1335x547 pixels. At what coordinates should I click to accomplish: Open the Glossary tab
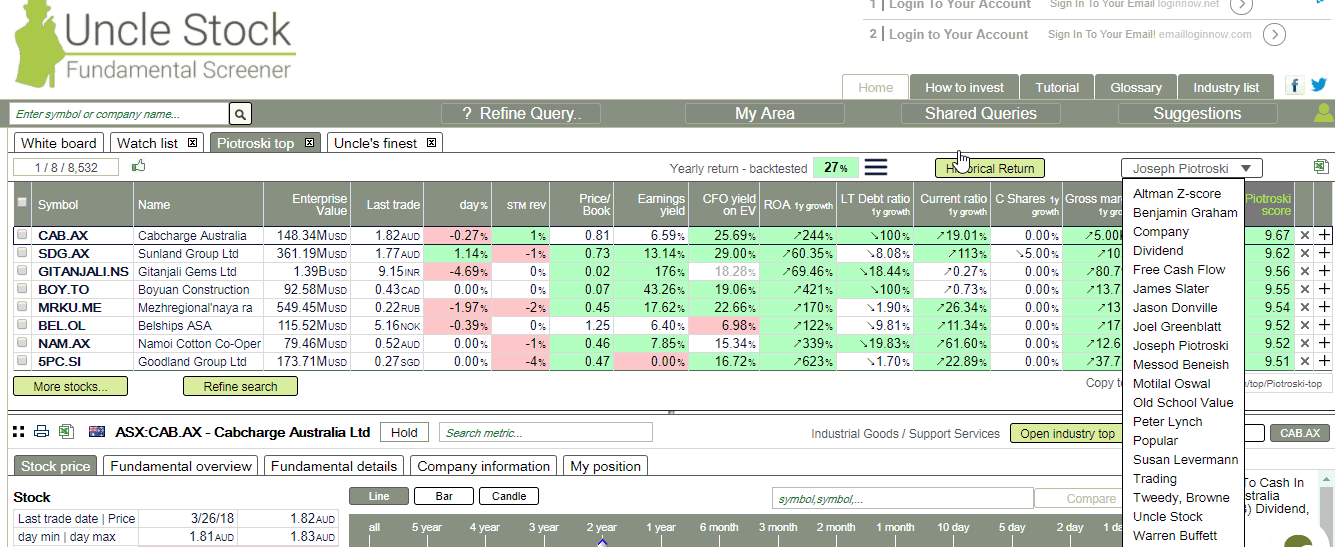[1136, 87]
